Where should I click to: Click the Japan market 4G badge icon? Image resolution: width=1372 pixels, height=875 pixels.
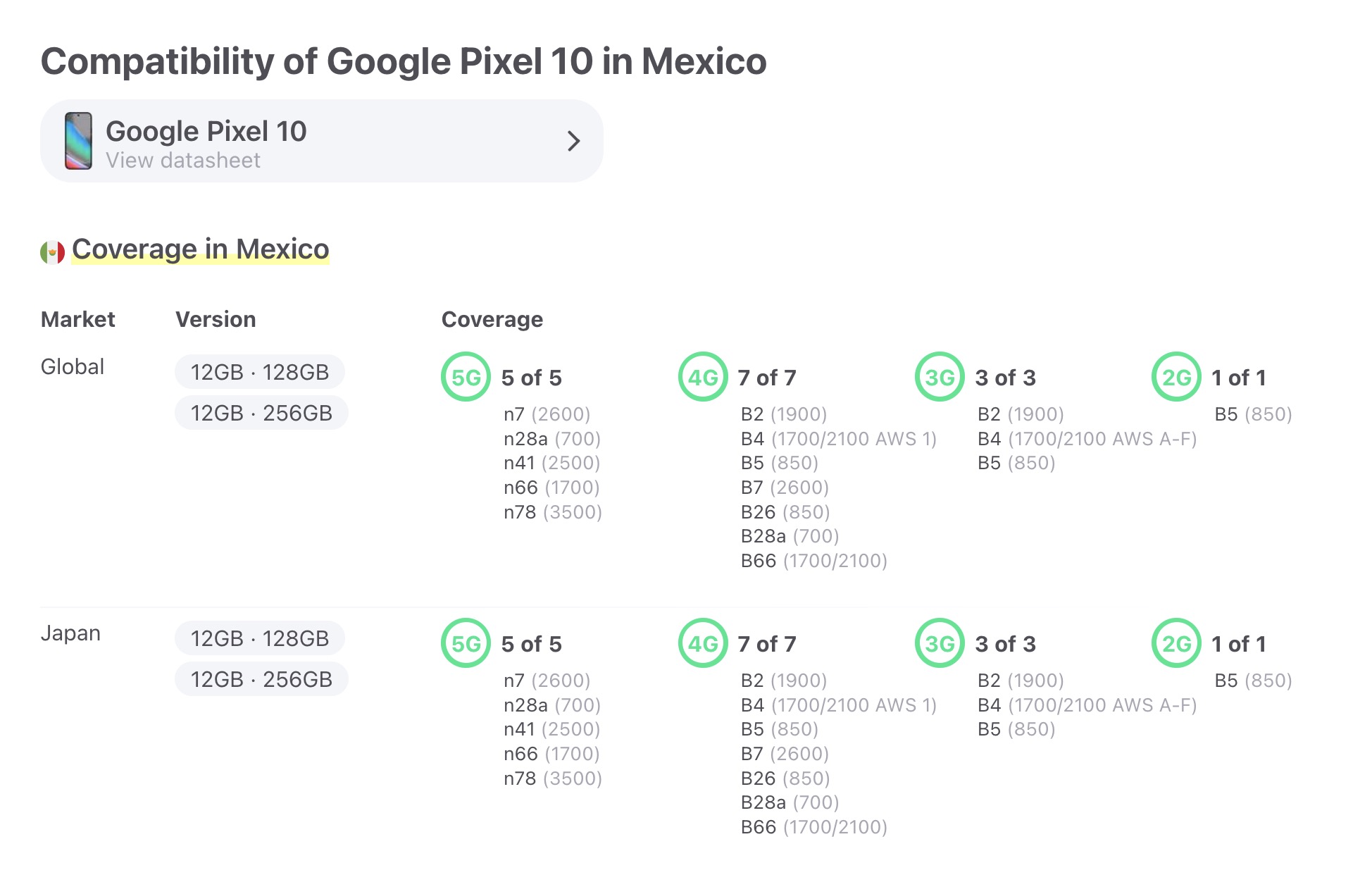(702, 643)
